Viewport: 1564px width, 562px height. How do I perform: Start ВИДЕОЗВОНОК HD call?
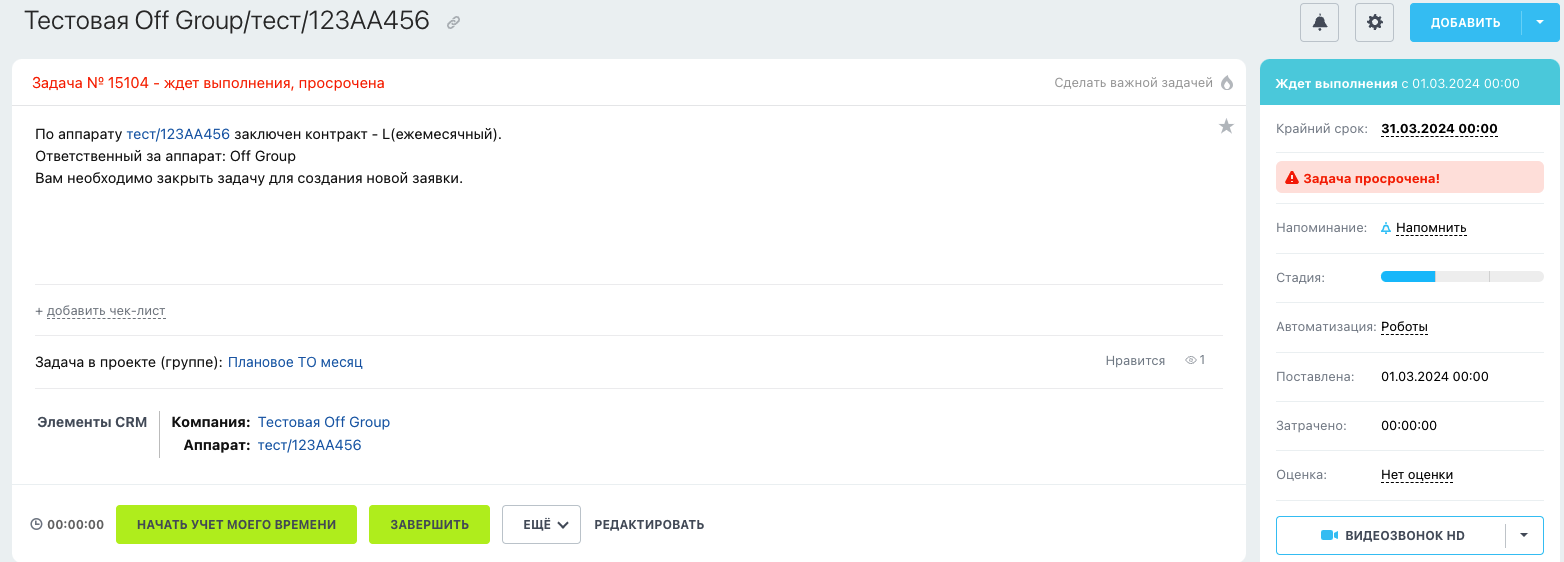pyautogui.click(x=1391, y=535)
